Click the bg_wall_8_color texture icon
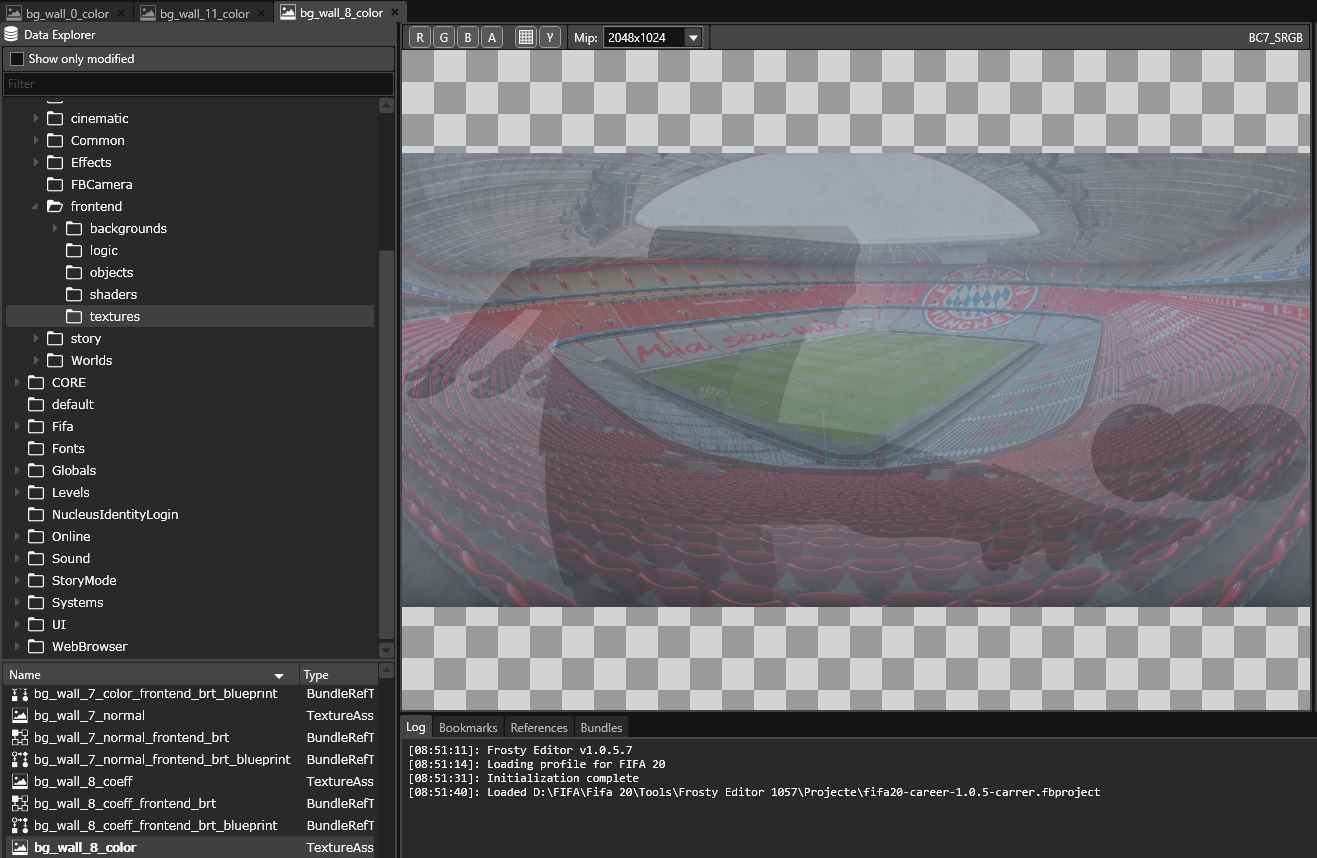 [x=19, y=847]
